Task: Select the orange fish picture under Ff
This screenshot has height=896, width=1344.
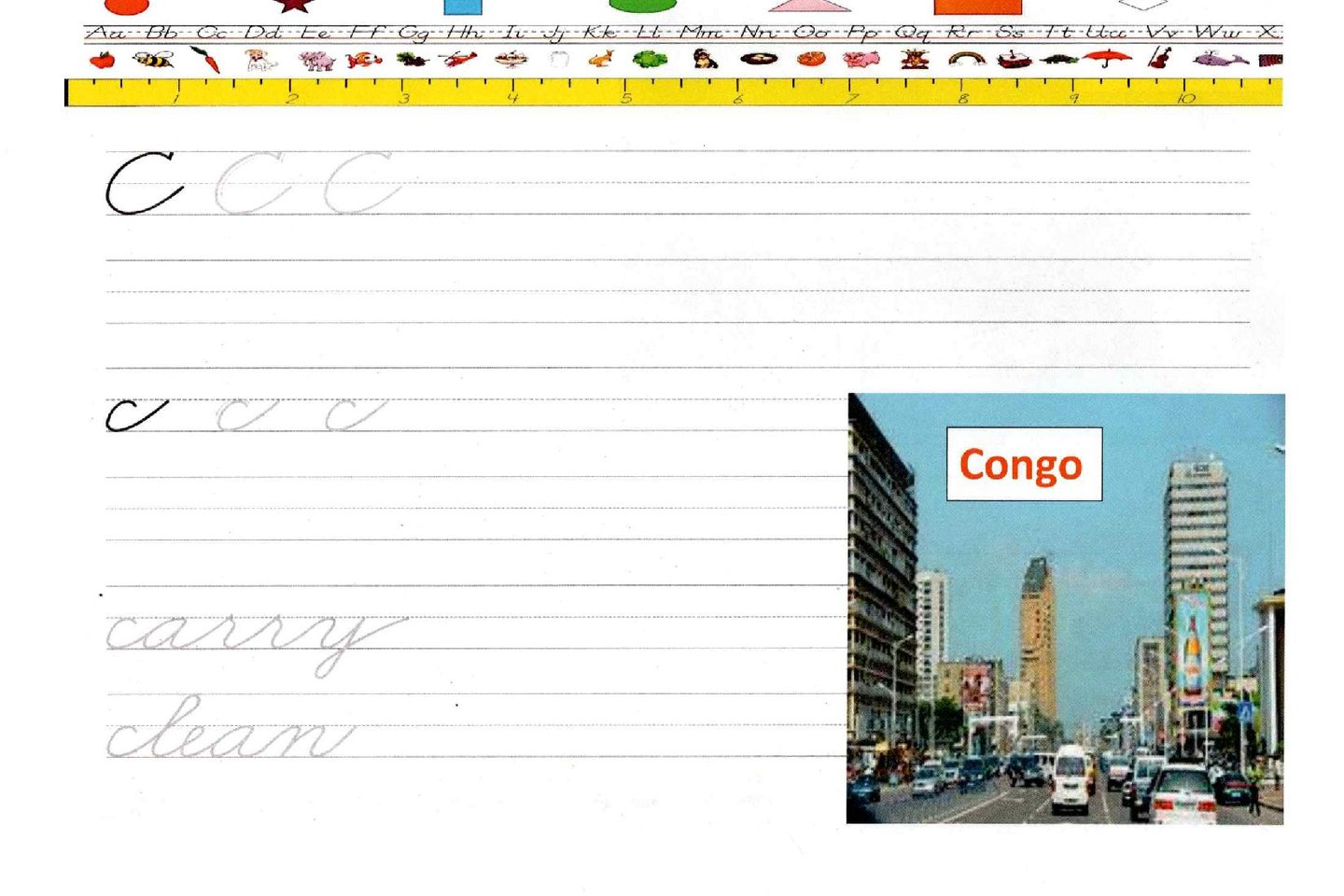Action: (x=364, y=61)
